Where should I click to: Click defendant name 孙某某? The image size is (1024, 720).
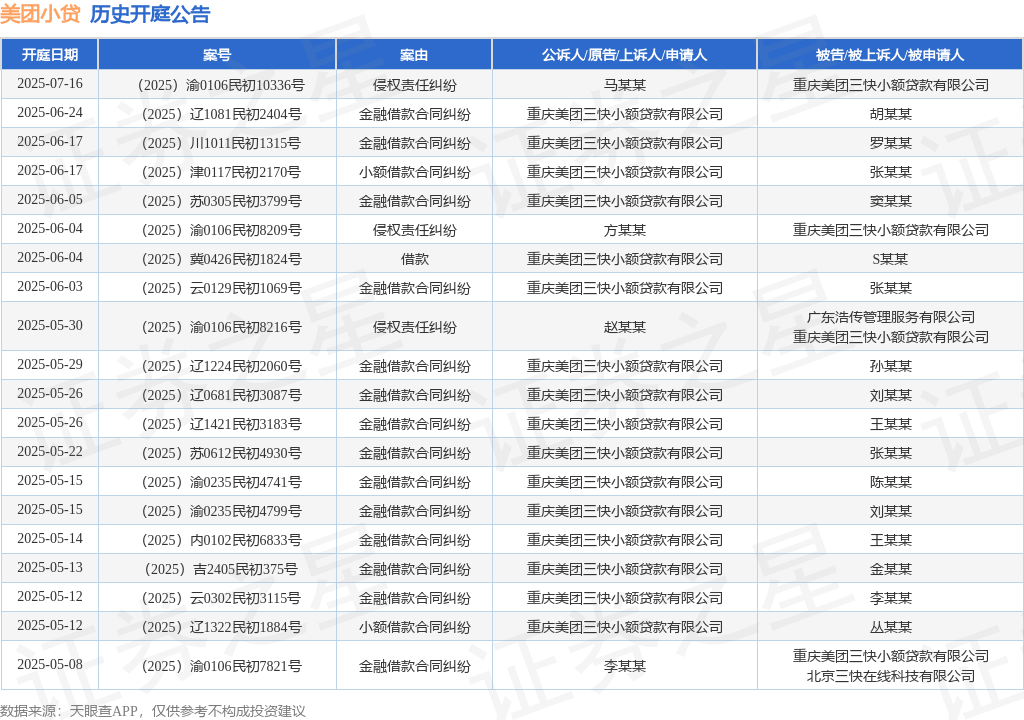pos(890,366)
